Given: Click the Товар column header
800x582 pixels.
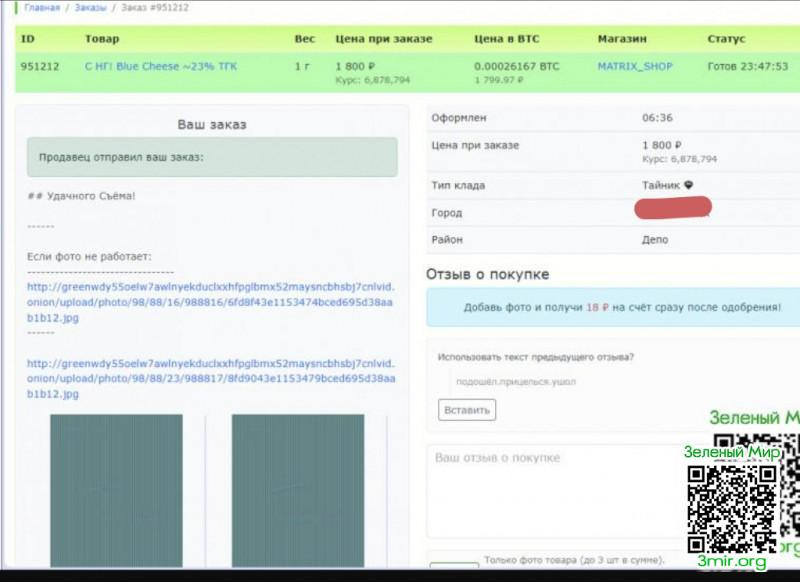Looking at the screenshot, I should click(102, 39).
